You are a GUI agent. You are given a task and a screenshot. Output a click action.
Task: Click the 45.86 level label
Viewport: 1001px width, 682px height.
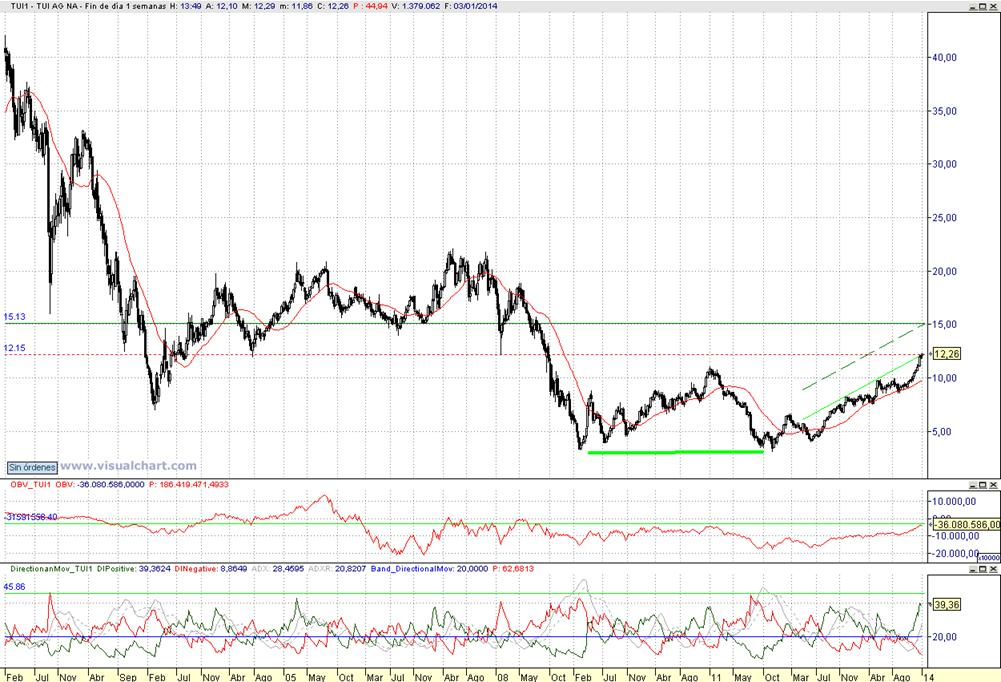coord(14,587)
